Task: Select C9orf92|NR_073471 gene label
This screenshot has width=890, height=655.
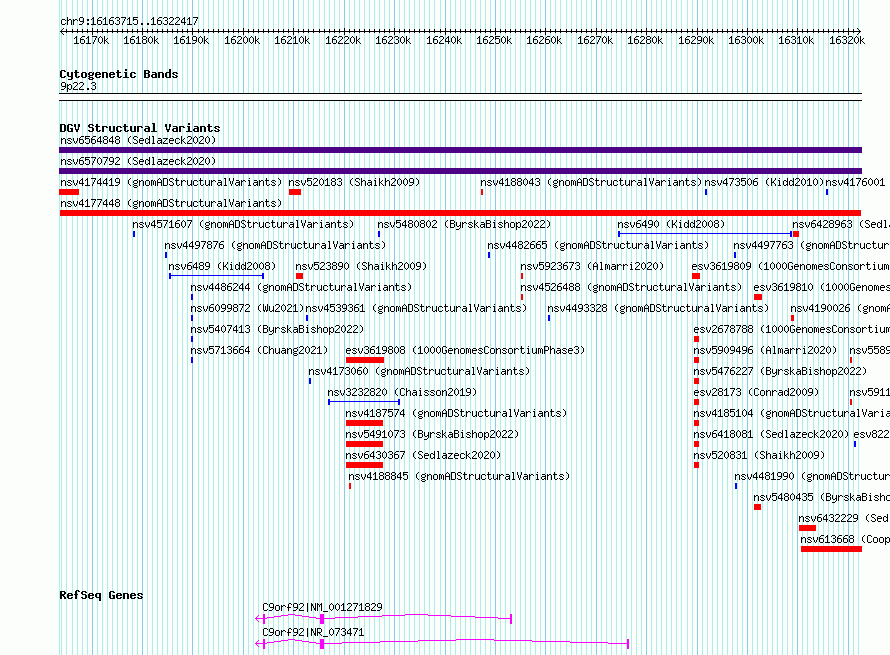Action: click(313, 632)
